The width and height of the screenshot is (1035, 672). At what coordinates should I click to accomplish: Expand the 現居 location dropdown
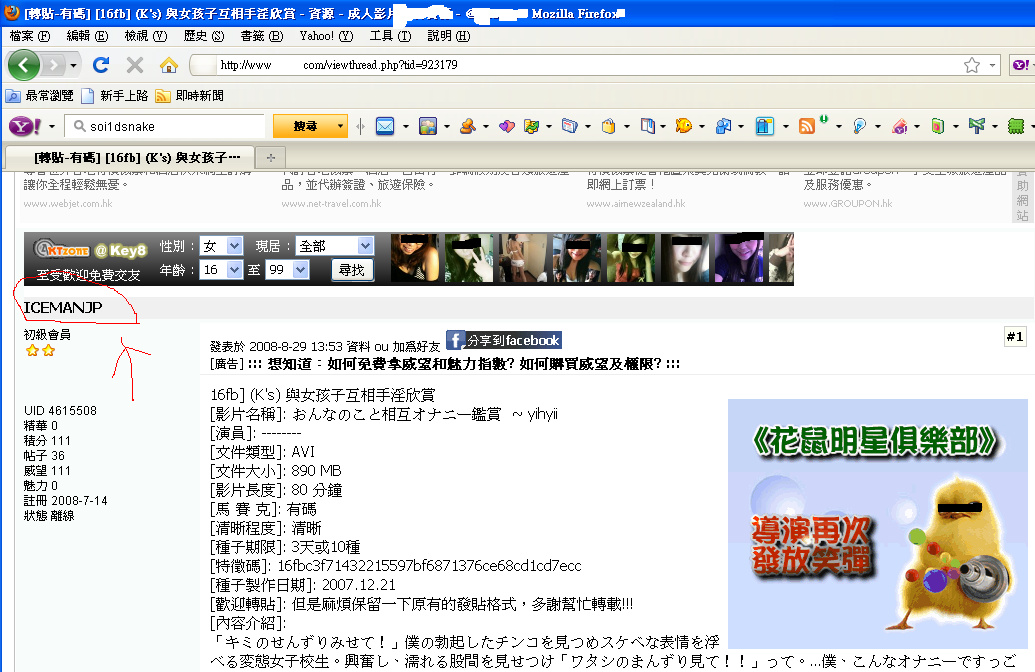334,246
